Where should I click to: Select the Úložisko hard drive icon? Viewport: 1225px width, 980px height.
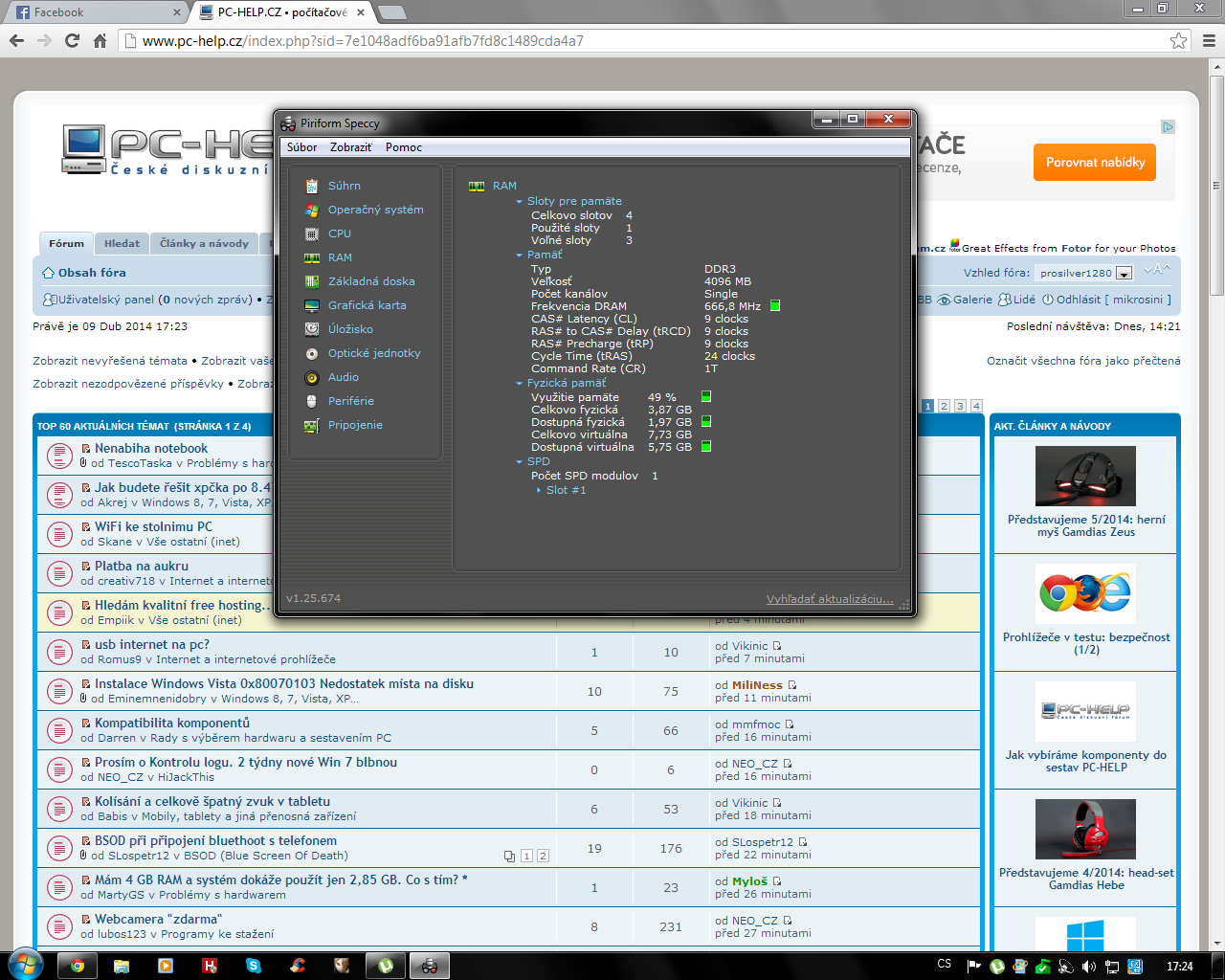311,329
